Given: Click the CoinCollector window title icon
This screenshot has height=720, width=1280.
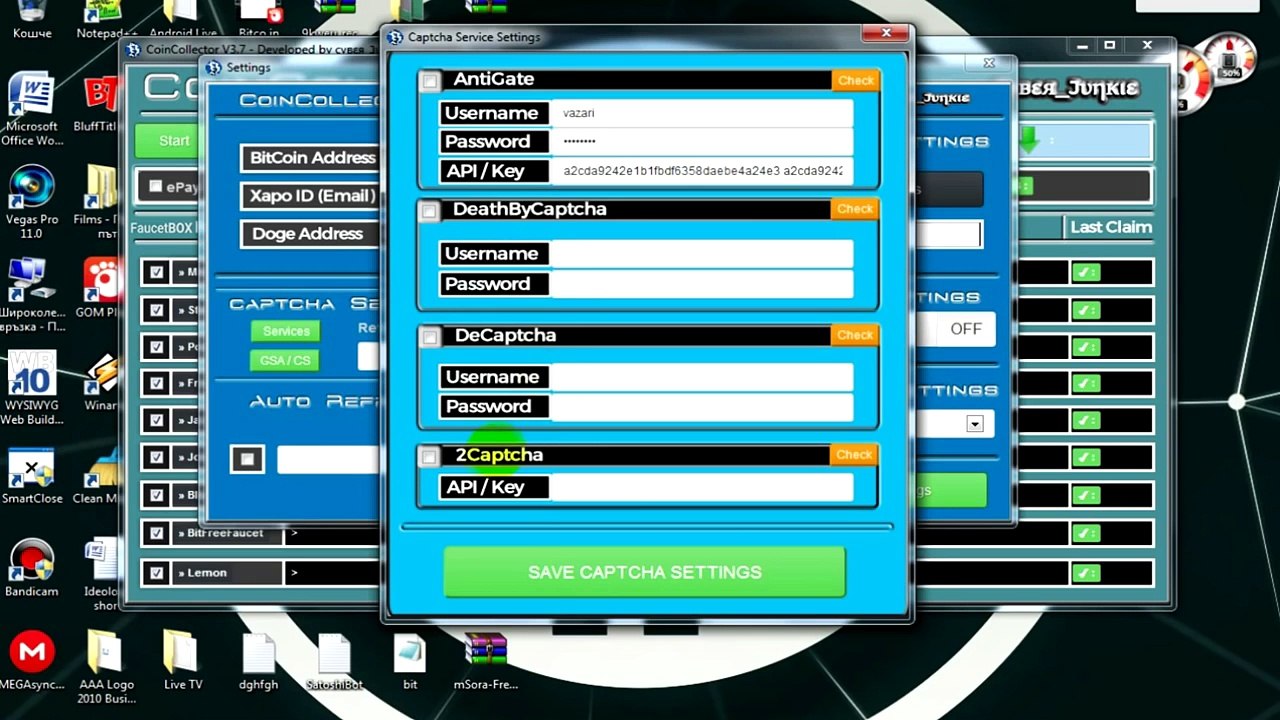Looking at the screenshot, I should point(132,49).
